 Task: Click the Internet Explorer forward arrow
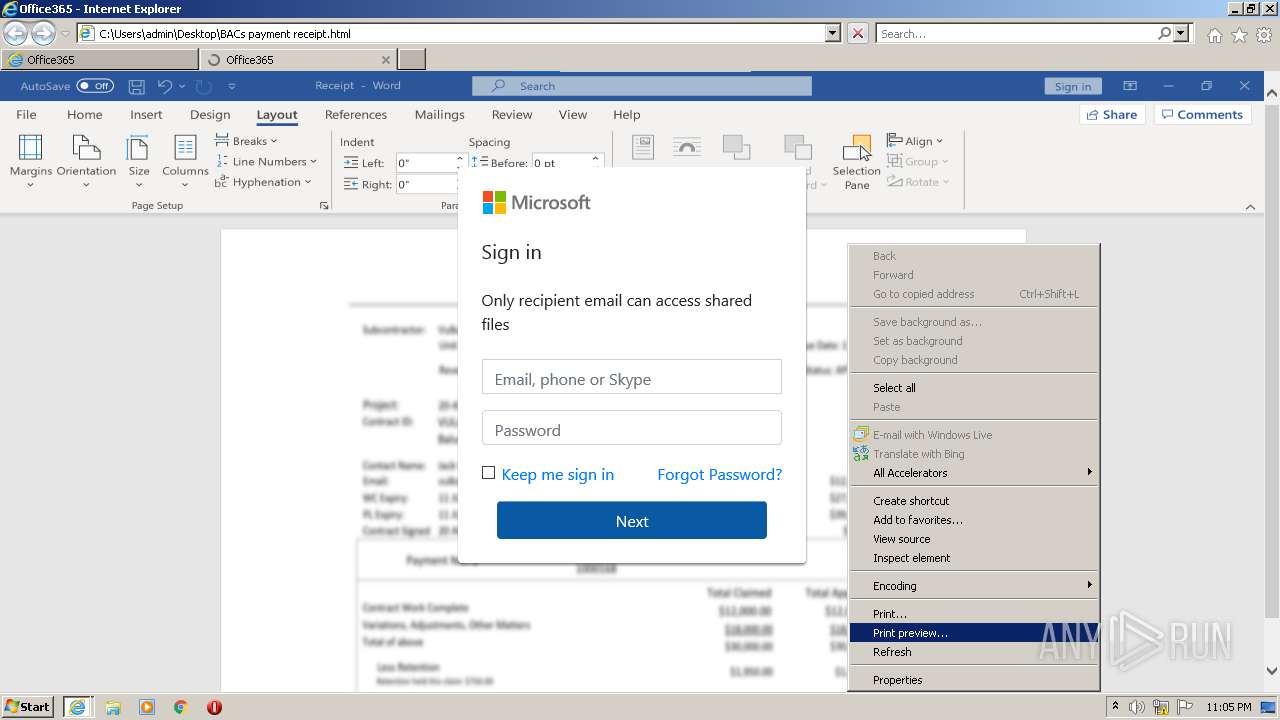pyautogui.click(x=43, y=34)
